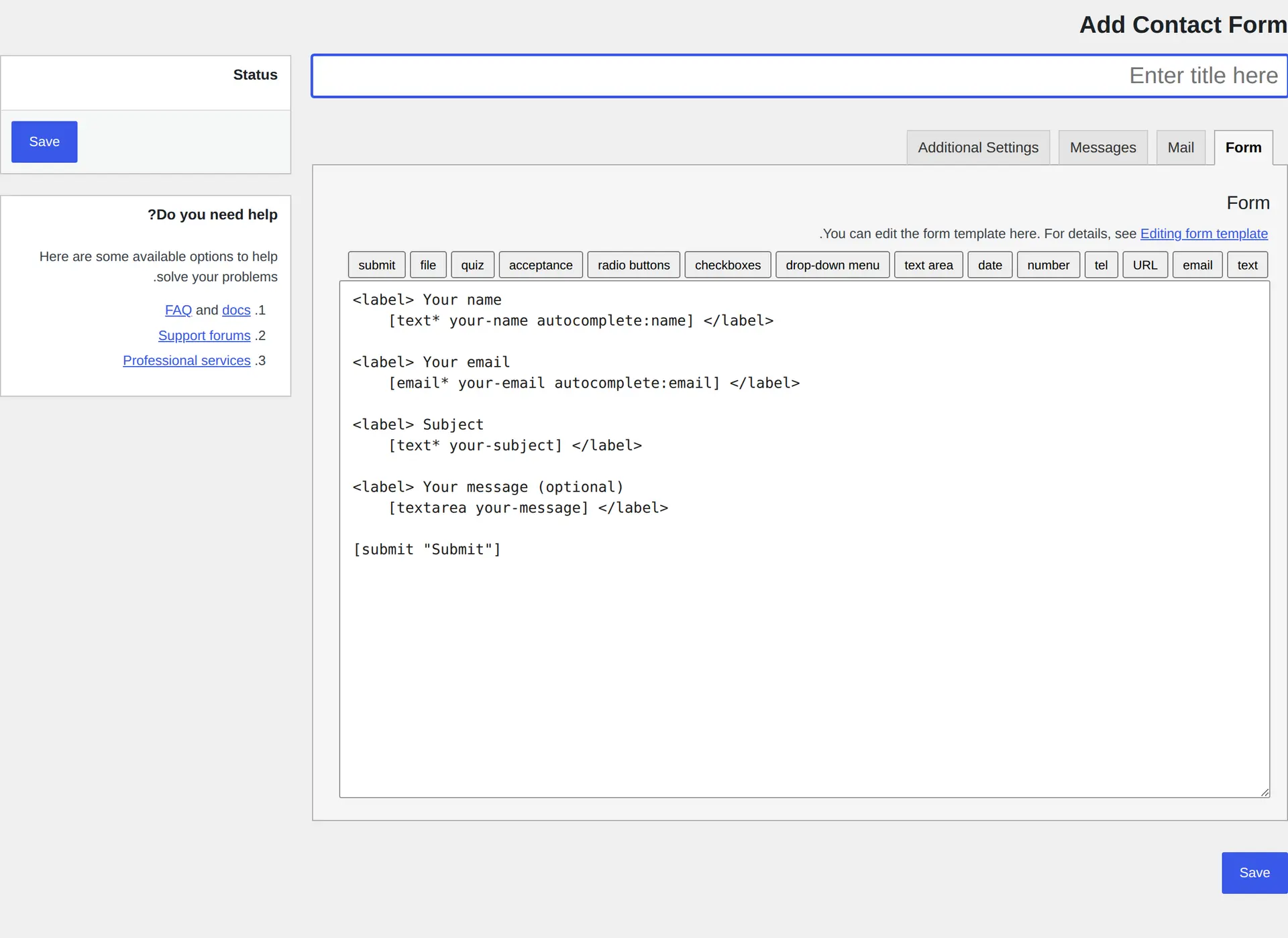Insert an email field tag

1197,265
